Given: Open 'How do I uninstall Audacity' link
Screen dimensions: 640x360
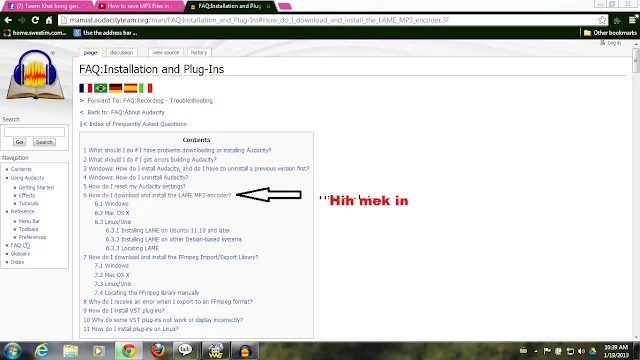Looking at the screenshot, I should (136, 178).
